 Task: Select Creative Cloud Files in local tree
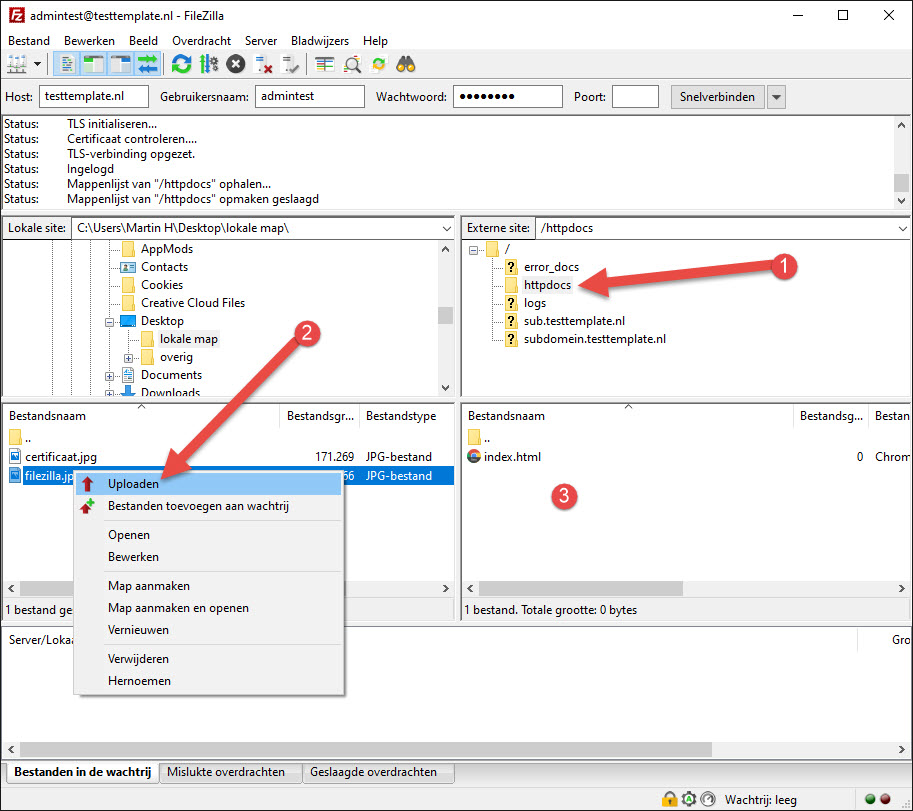(193, 303)
